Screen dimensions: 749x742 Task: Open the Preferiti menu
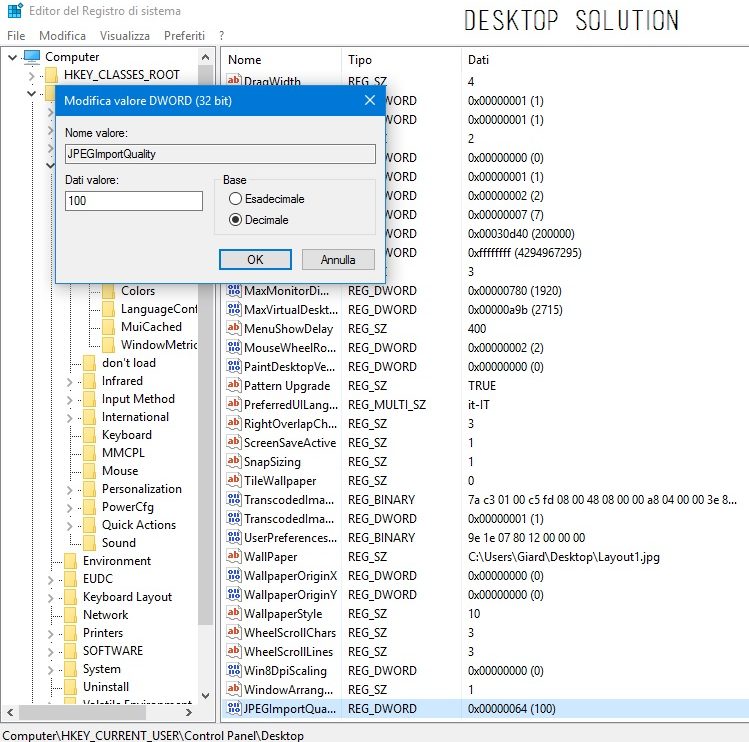(x=184, y=35)
